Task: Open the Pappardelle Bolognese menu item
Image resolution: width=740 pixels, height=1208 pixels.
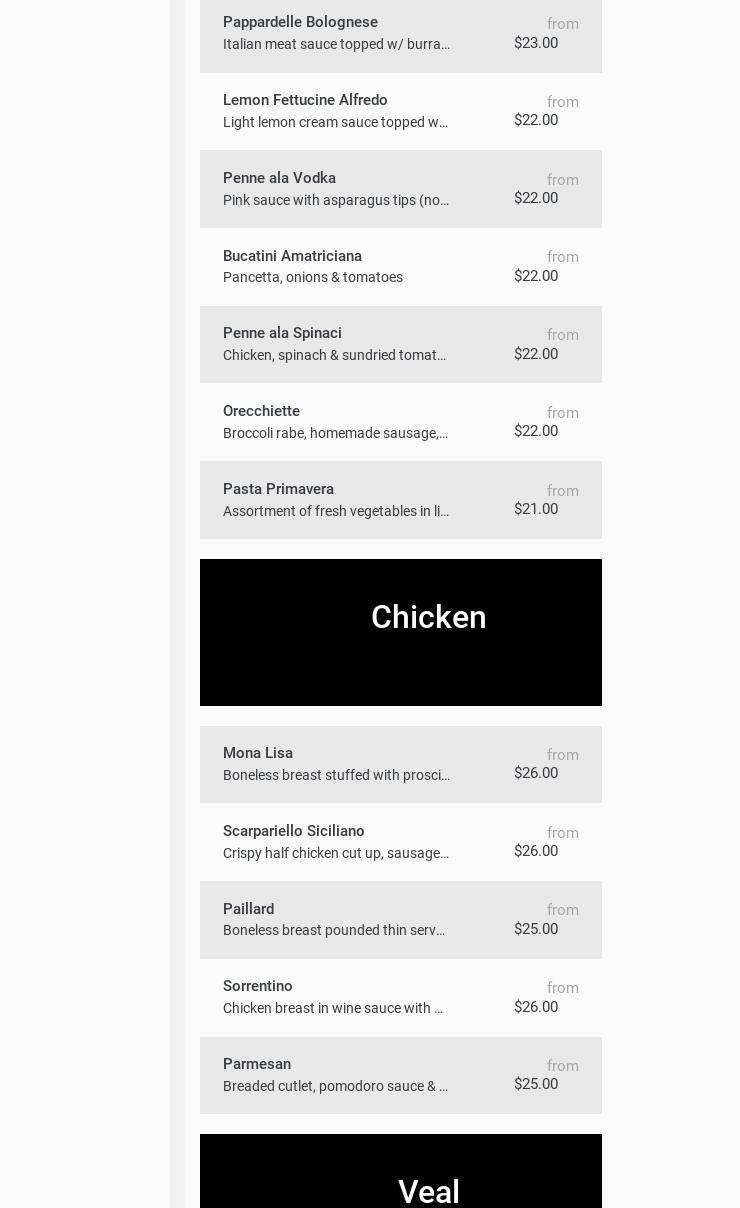Action: pyautogui.click(x=300, y=23)
